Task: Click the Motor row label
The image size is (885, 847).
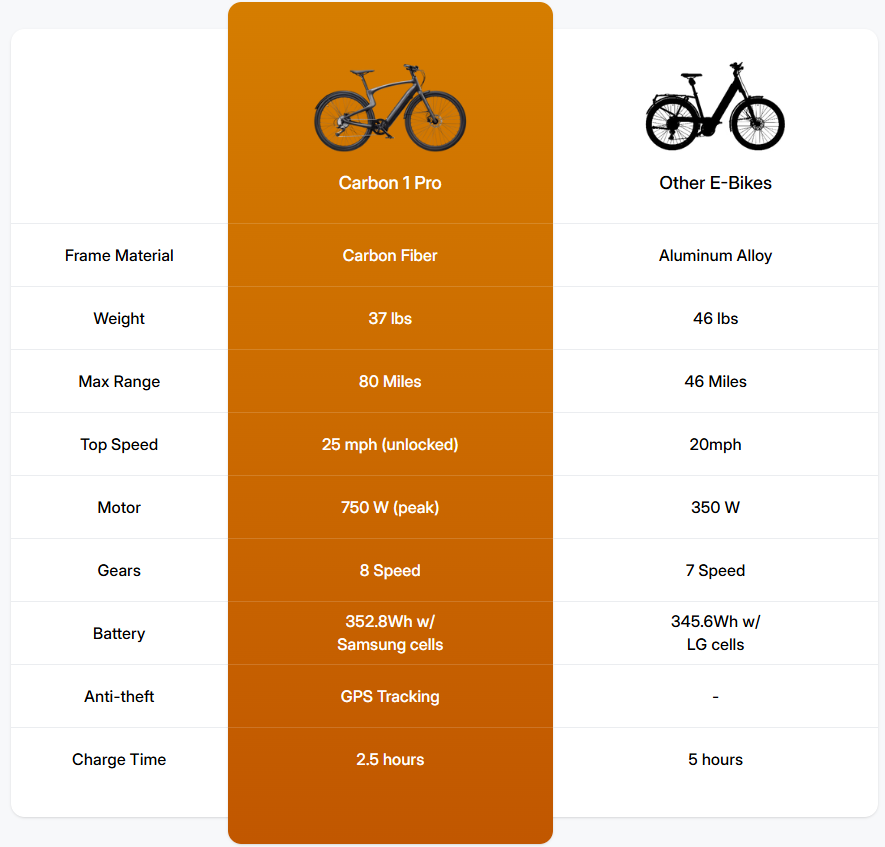Action: pyautogui.click(x=119, y=508)
